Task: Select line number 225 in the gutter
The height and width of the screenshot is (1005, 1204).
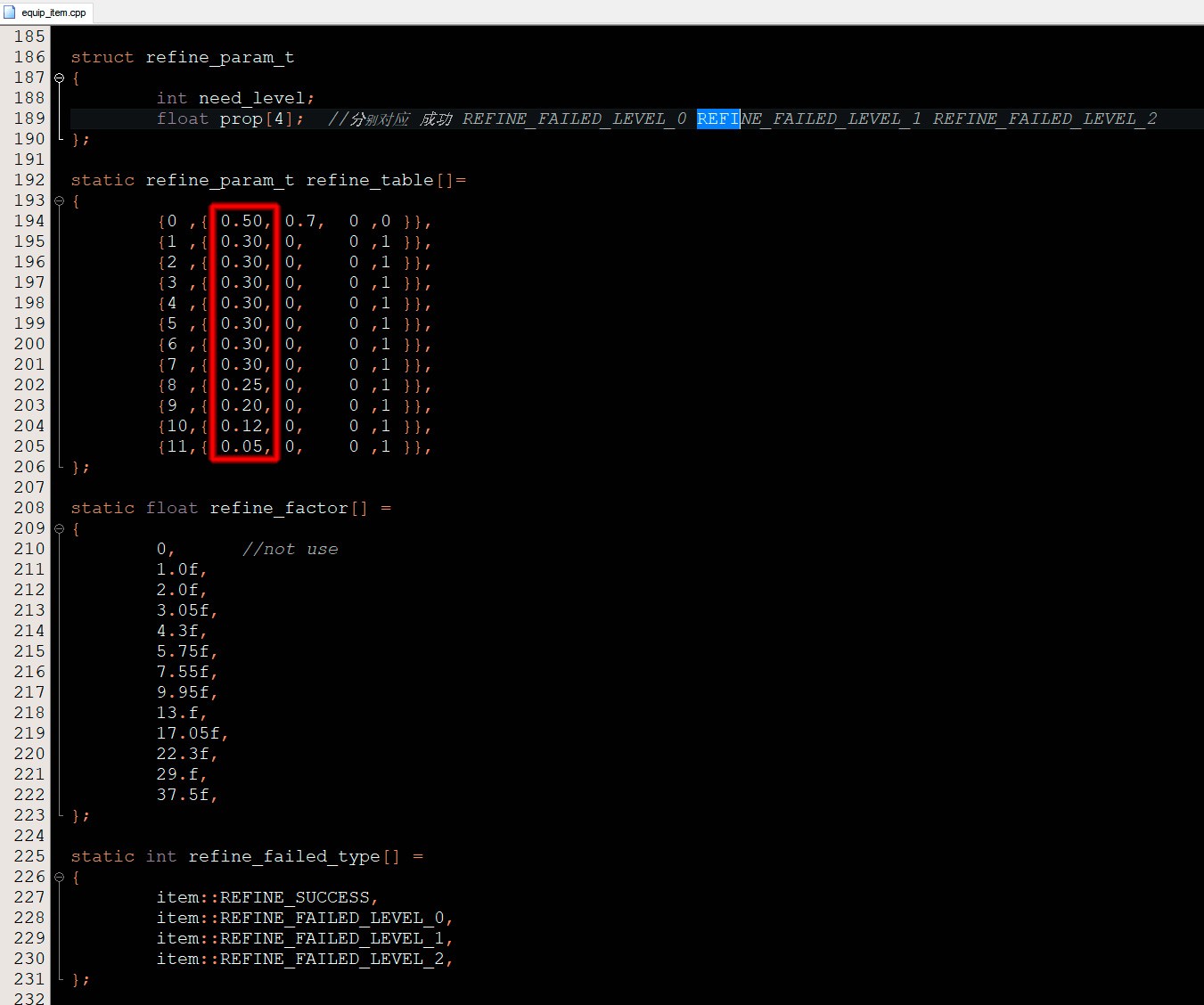Action: click(29, 856)
